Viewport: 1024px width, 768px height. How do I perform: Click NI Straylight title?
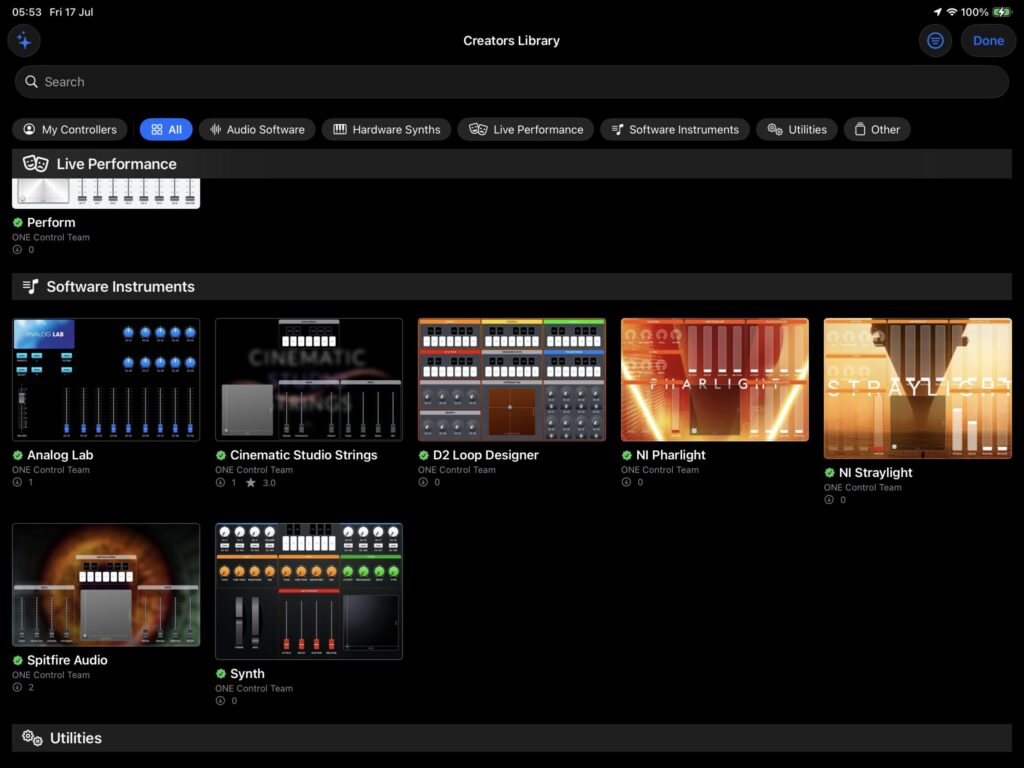point(875,473)
